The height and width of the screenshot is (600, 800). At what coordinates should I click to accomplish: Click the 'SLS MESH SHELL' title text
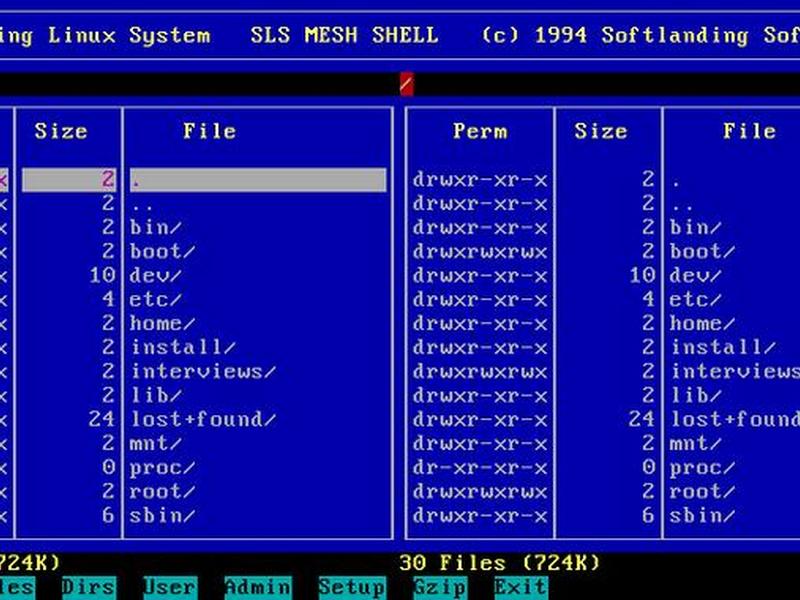pyautogui.click(x=344, y=35)
